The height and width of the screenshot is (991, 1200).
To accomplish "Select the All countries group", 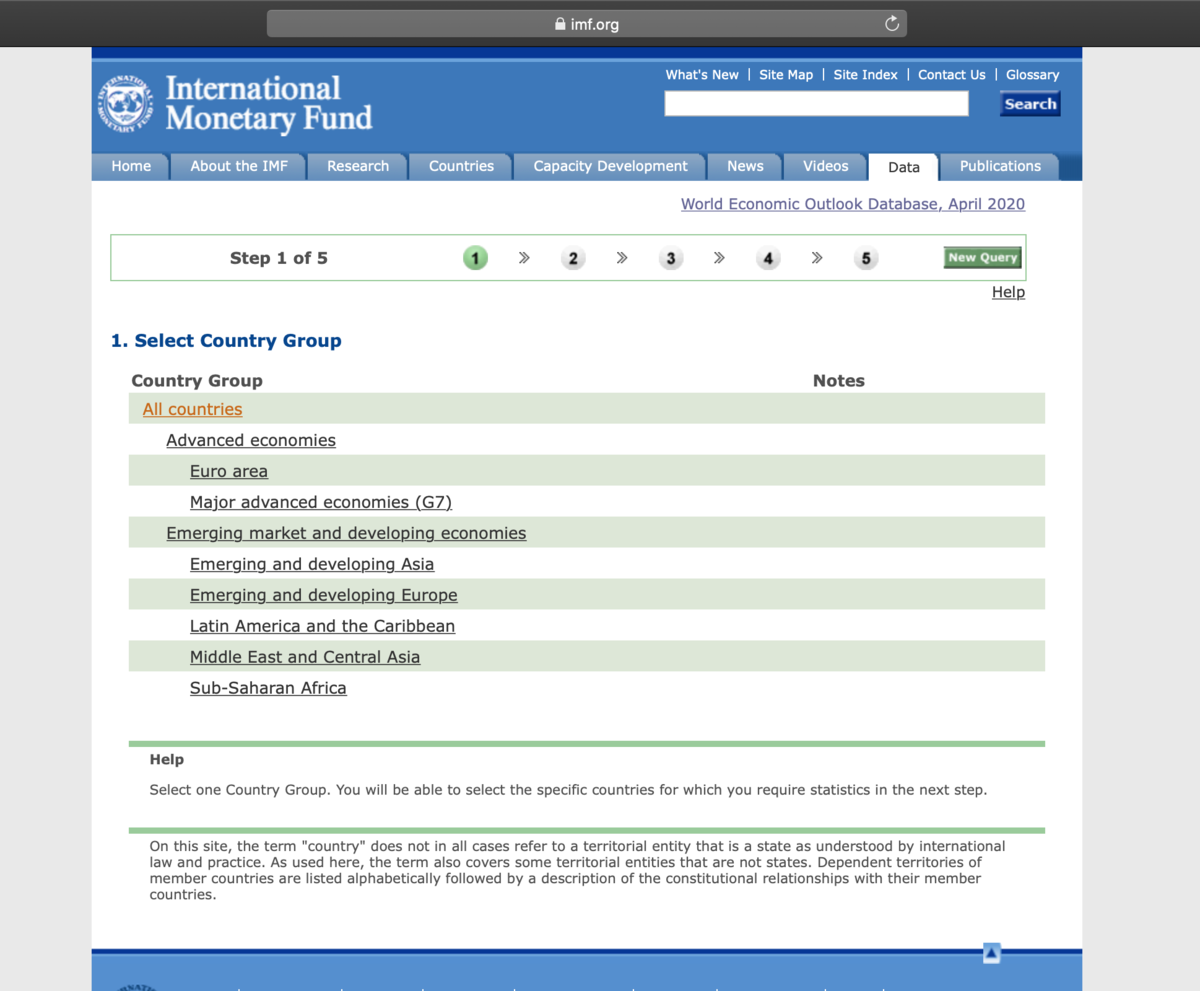I will click(x=192, y=409).
